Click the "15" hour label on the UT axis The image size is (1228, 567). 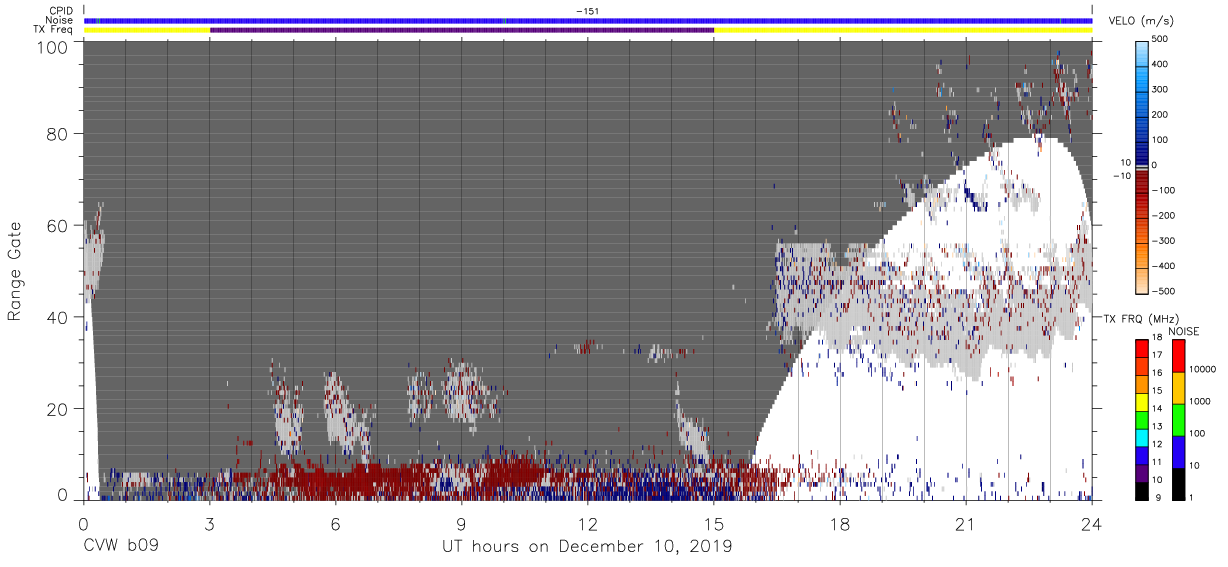point(714,523)
